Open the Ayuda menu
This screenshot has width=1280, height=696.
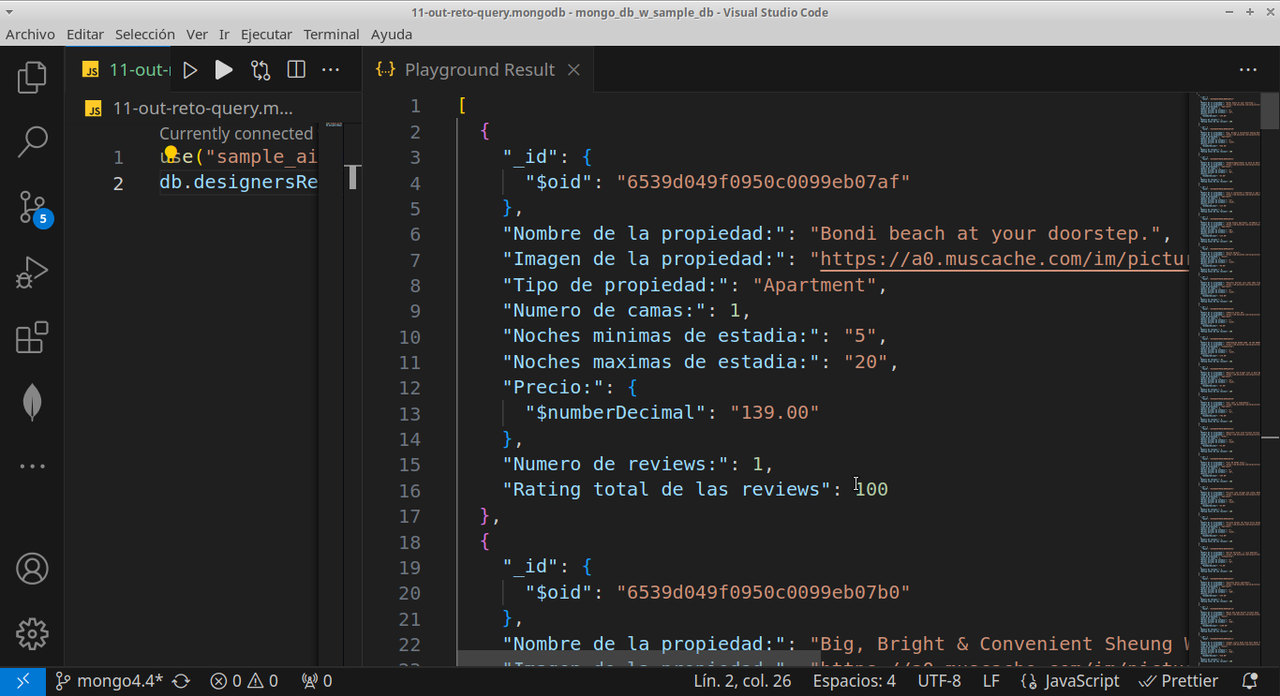(391, 34)
